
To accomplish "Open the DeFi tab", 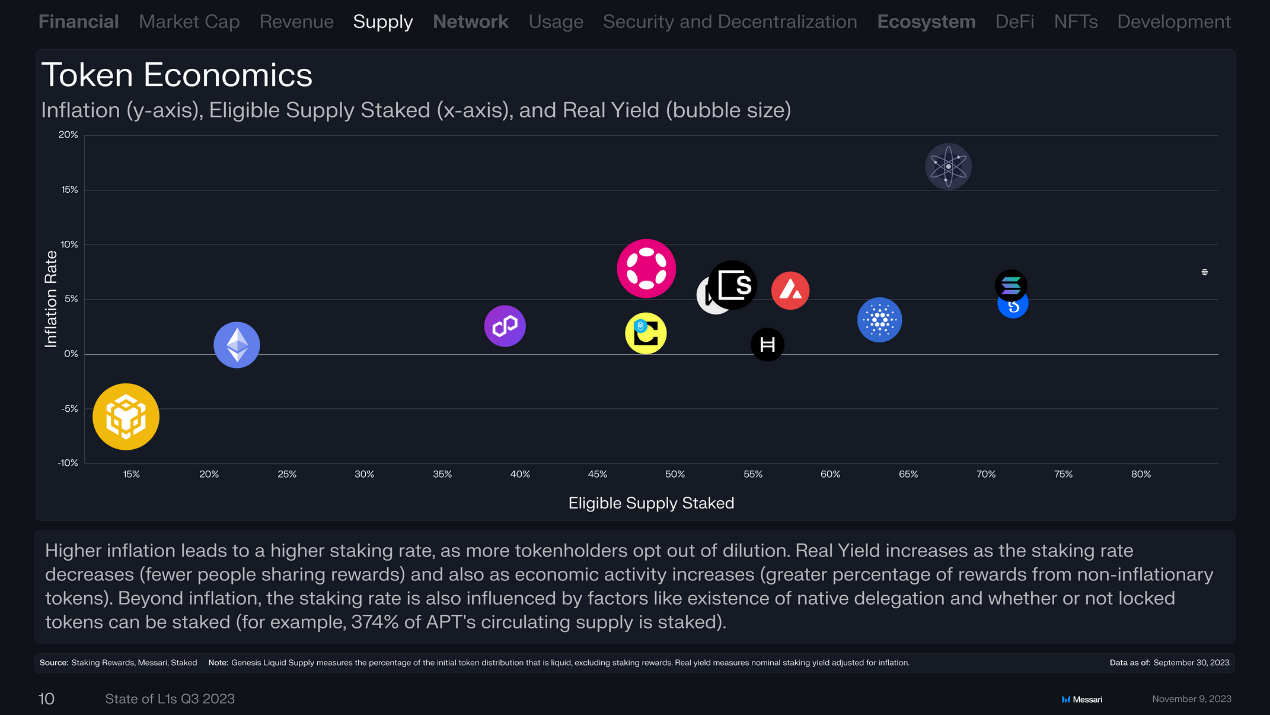I will (1015, 21).
